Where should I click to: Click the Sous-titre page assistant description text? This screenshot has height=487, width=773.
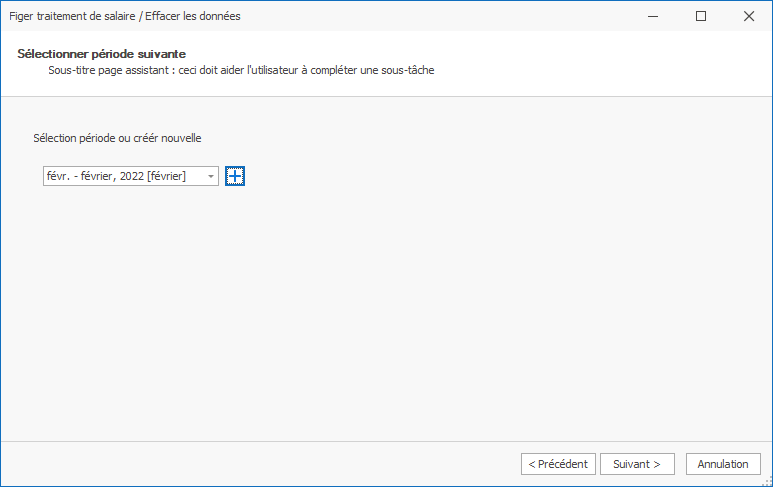241,70
